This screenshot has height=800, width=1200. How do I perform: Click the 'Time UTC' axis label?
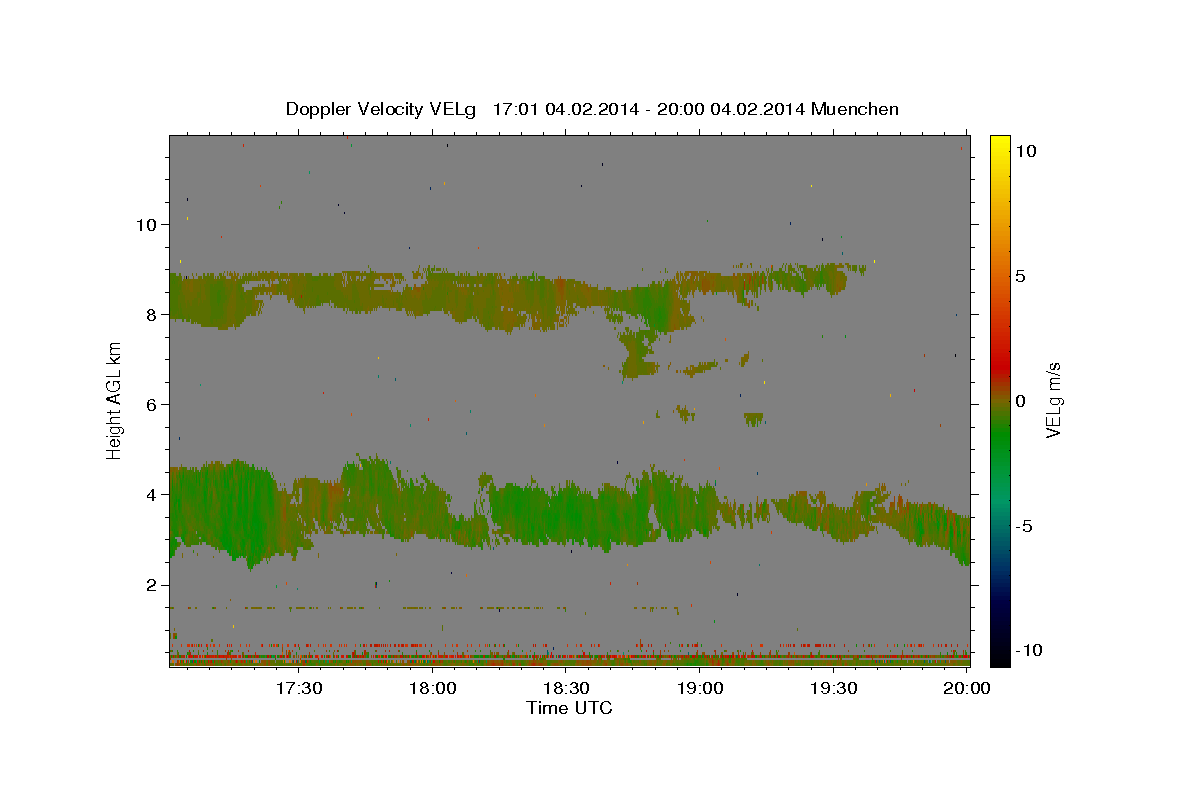click(x=569, y=708)
